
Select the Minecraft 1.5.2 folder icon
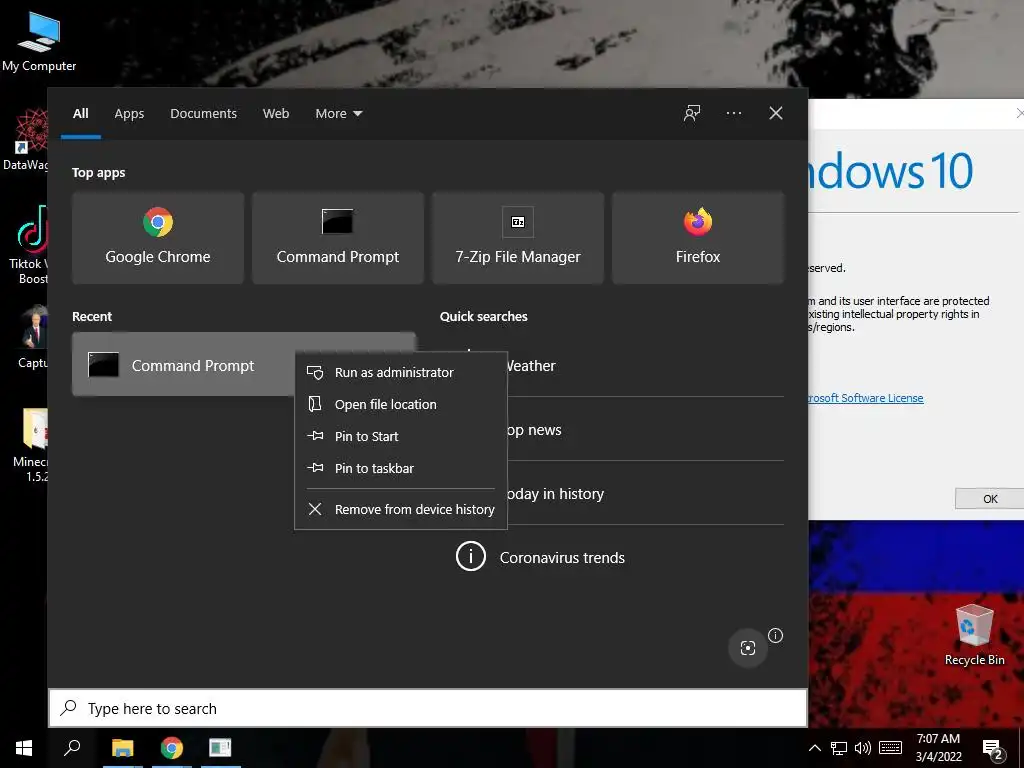[x=30, y=445]
